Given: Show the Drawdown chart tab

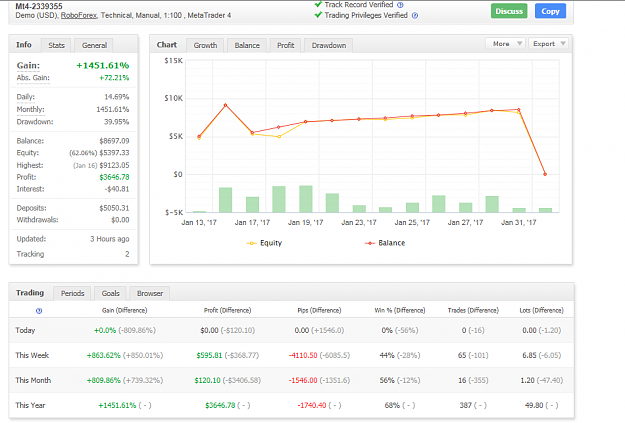Looking at the screenshot, I should tap(329, 45).
